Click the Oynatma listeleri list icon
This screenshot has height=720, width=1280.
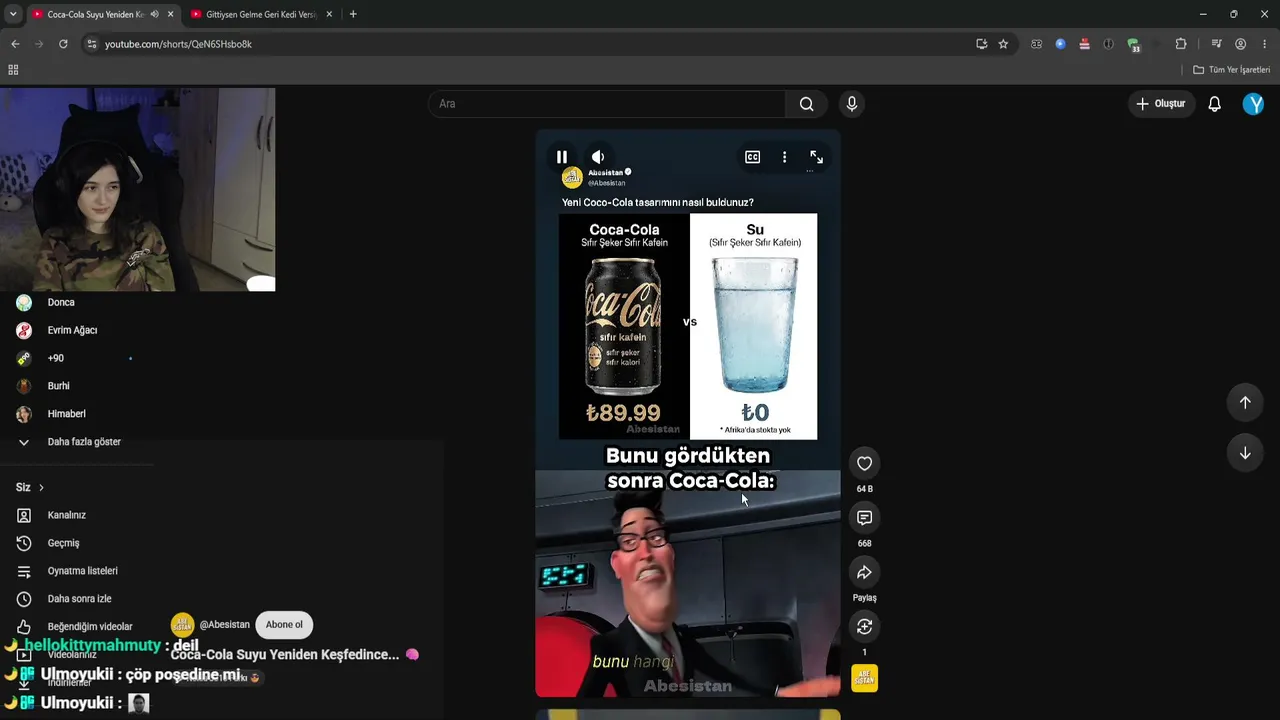[24, 571]
